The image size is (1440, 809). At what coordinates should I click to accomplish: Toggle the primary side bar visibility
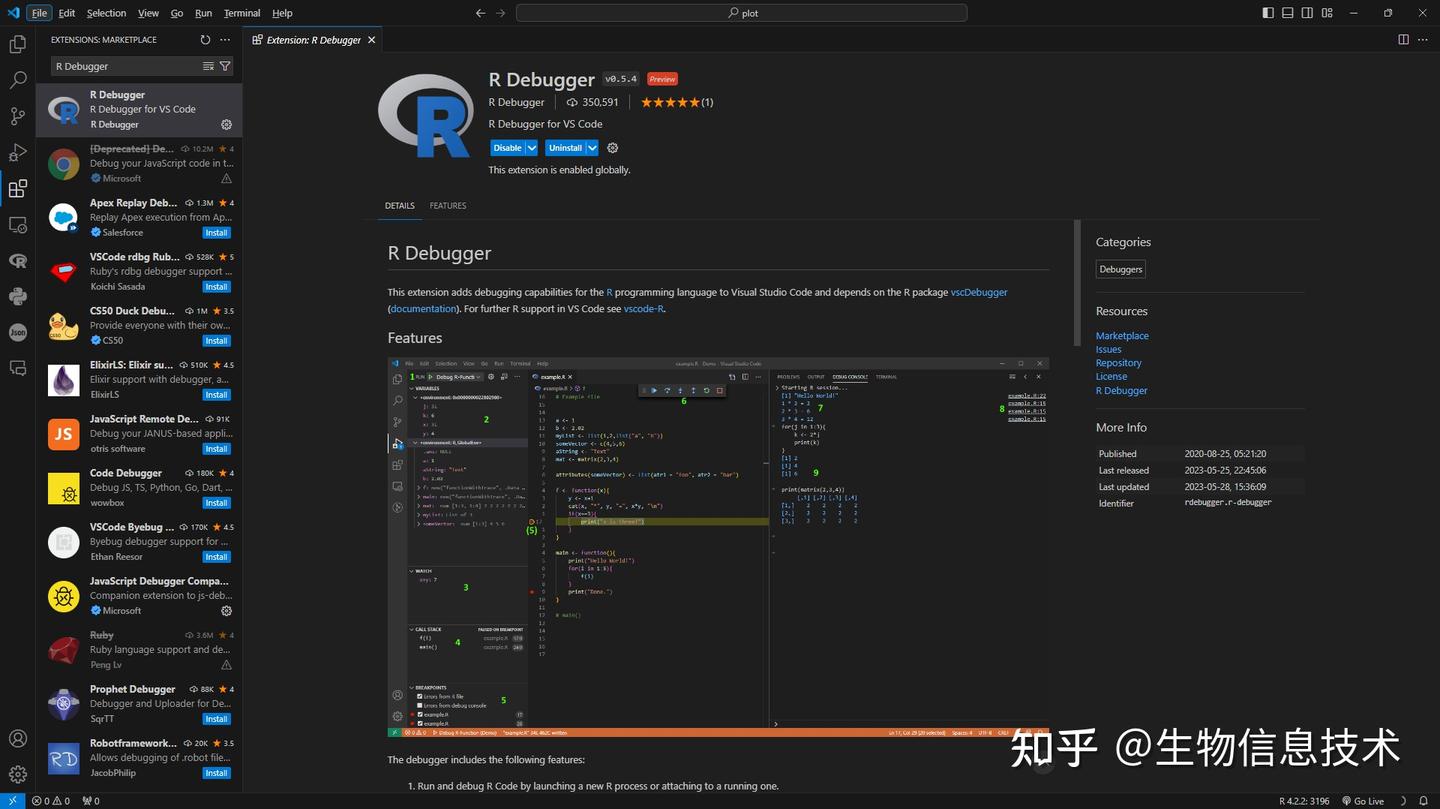pyautogui.click(x=1266, y=12)
